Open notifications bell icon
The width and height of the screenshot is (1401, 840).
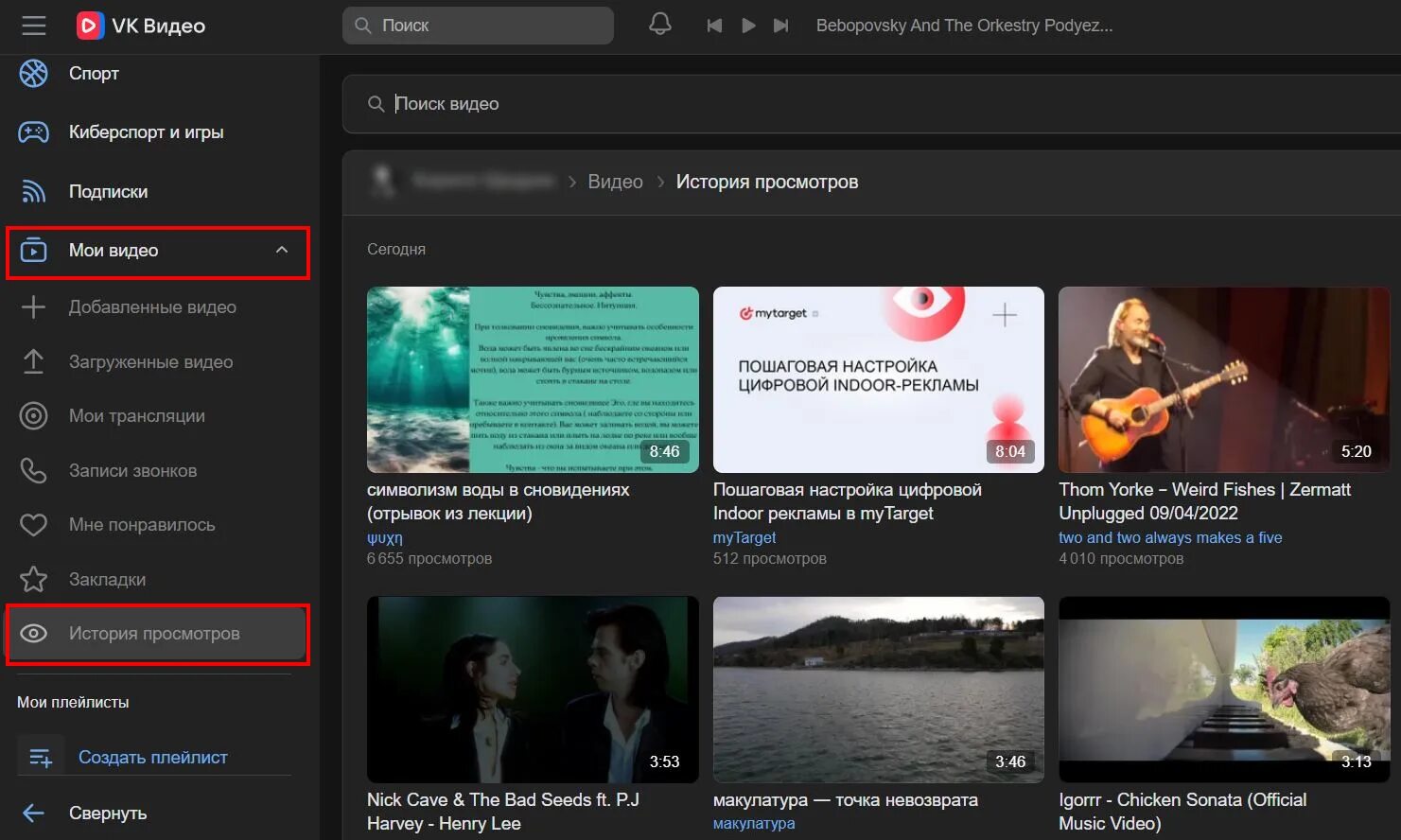point(660,25)
